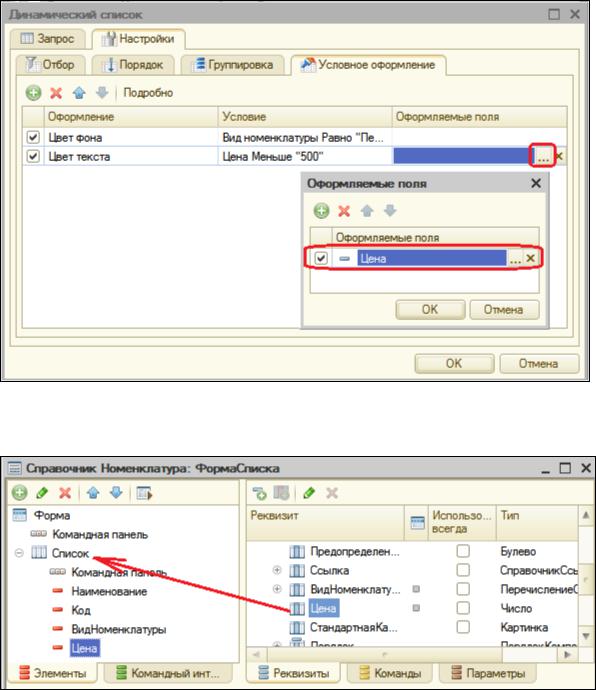596x690 pixels.
Task: Toggle the Цена checkbox in Оформляемые поля popup
Action: point(321,258)
